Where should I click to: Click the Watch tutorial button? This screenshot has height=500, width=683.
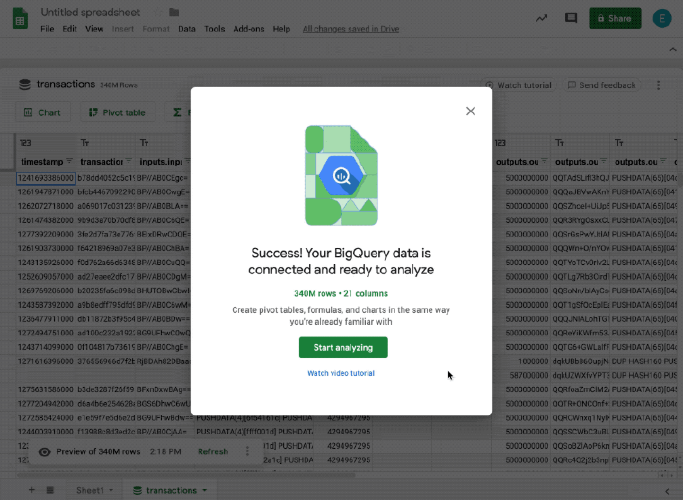(x=519, y=85)
